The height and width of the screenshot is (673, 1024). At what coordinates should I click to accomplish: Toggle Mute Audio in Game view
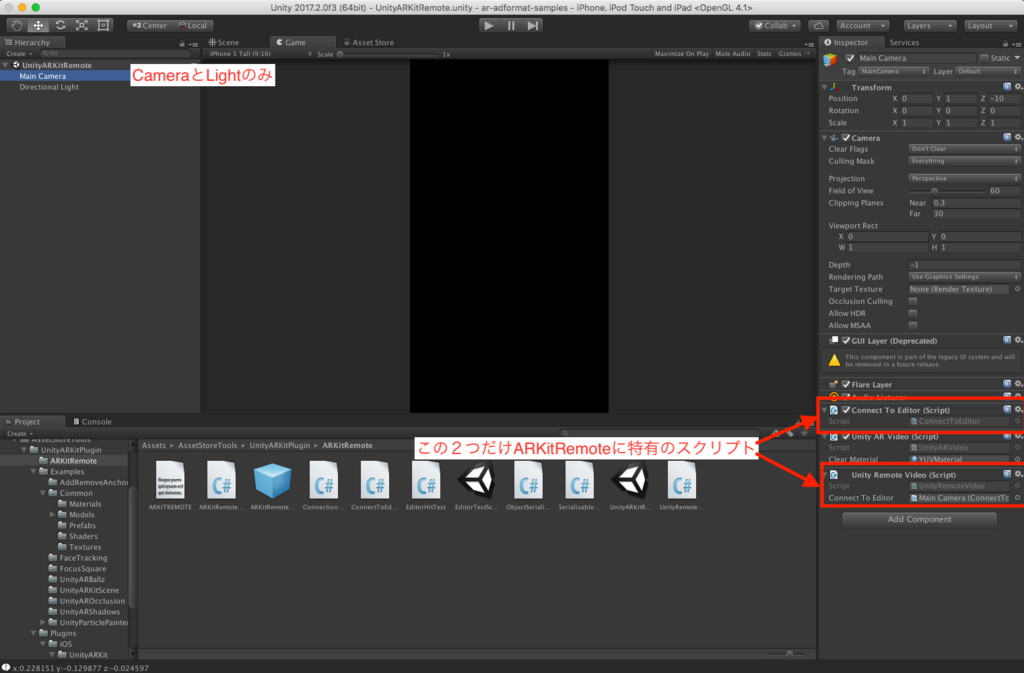pyautogui.click(x=732, y=54)
